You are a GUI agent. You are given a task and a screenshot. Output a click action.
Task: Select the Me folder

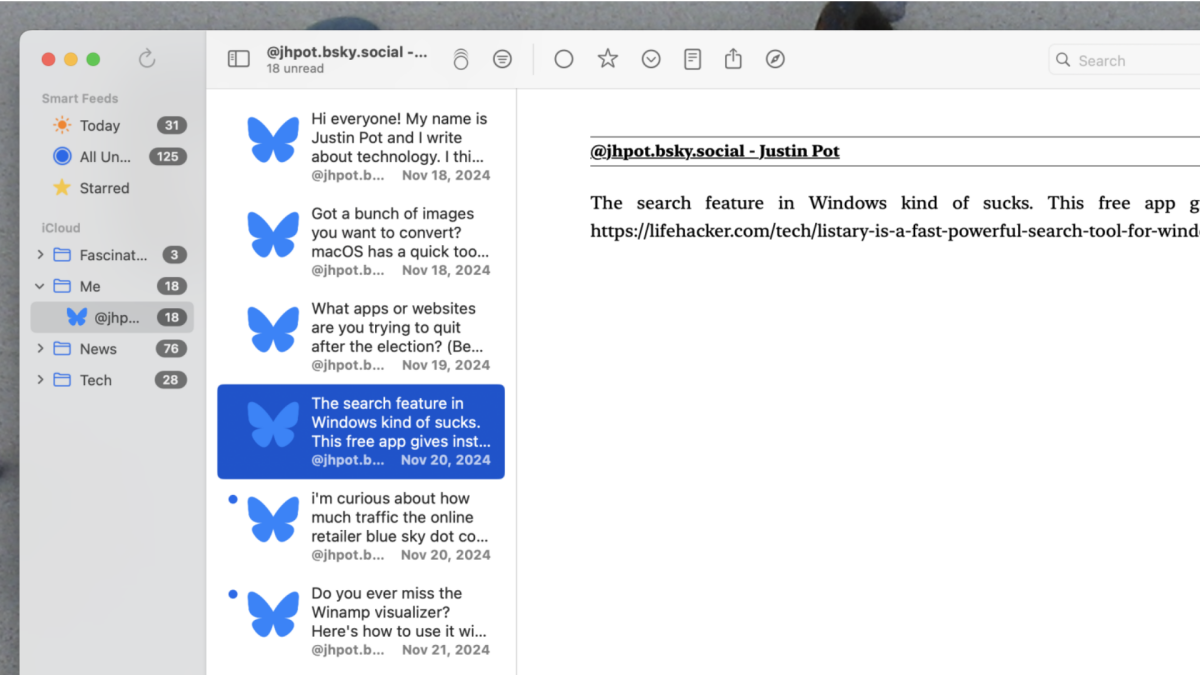pos(113,286)
